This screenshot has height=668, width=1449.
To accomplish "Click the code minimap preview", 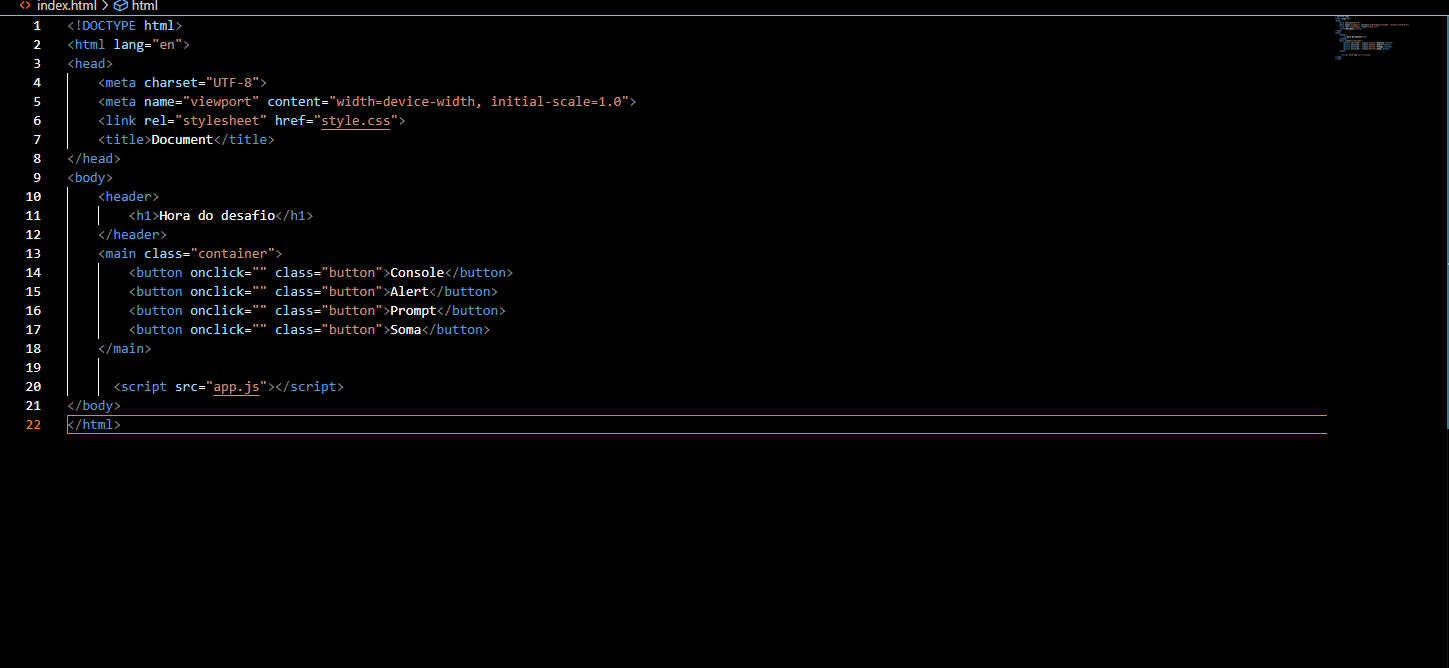I will (x=1372, y=38).
